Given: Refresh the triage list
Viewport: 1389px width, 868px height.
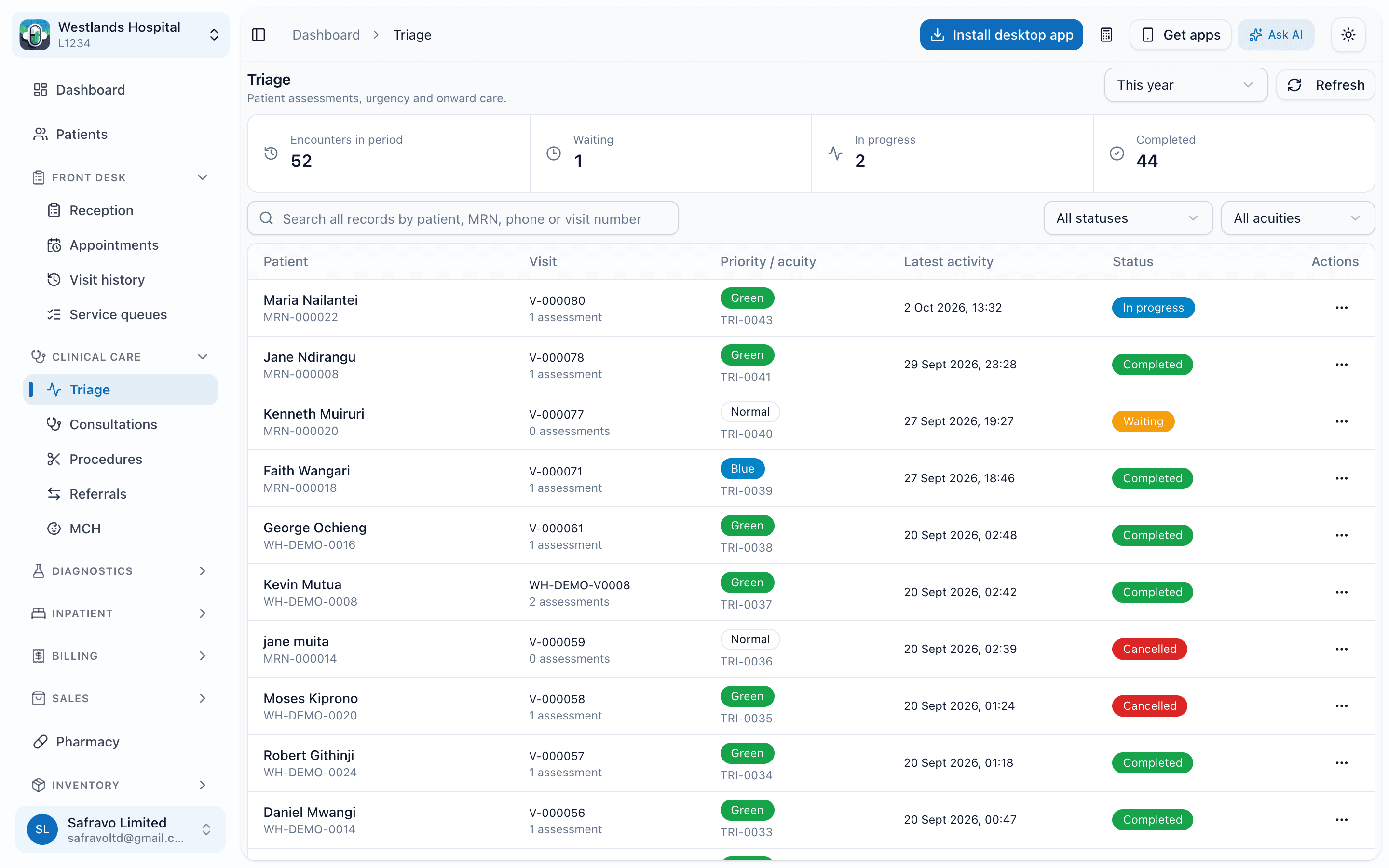Looking at the screenshot, I should [x=1325, y=85].
